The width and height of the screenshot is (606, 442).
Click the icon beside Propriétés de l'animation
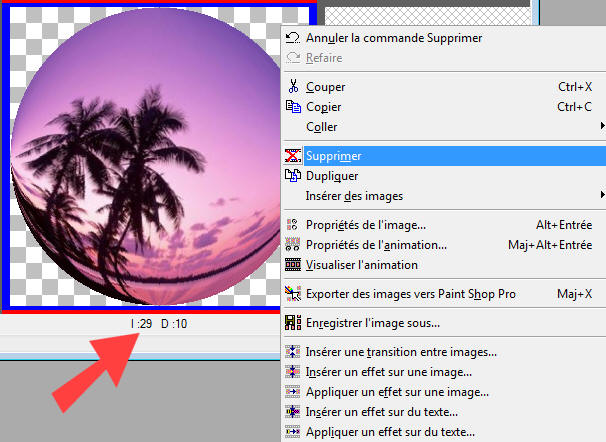coord(293,245)
